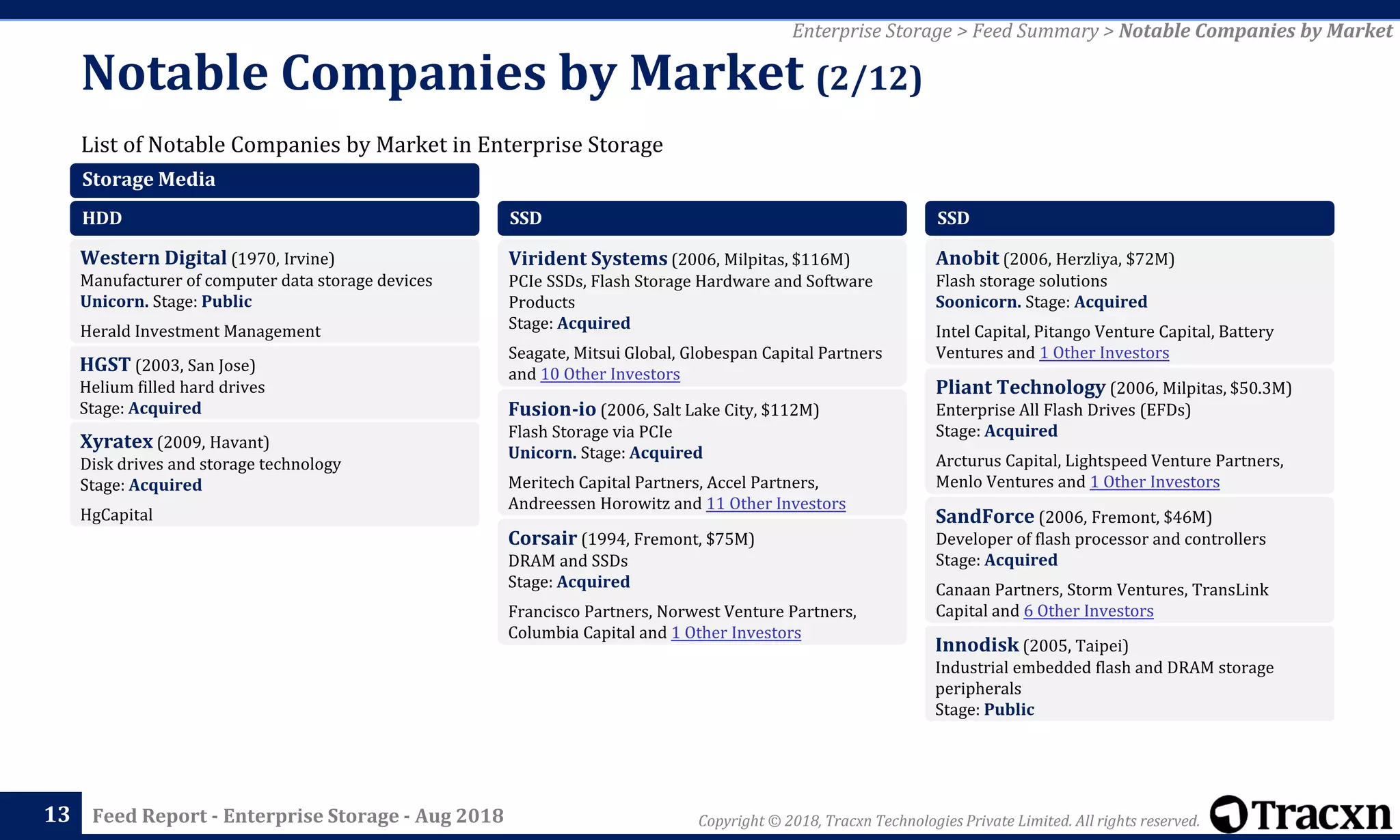The image size is (1400, 840).
Task: Select the Storage Media header
Action: click(274, 180)
